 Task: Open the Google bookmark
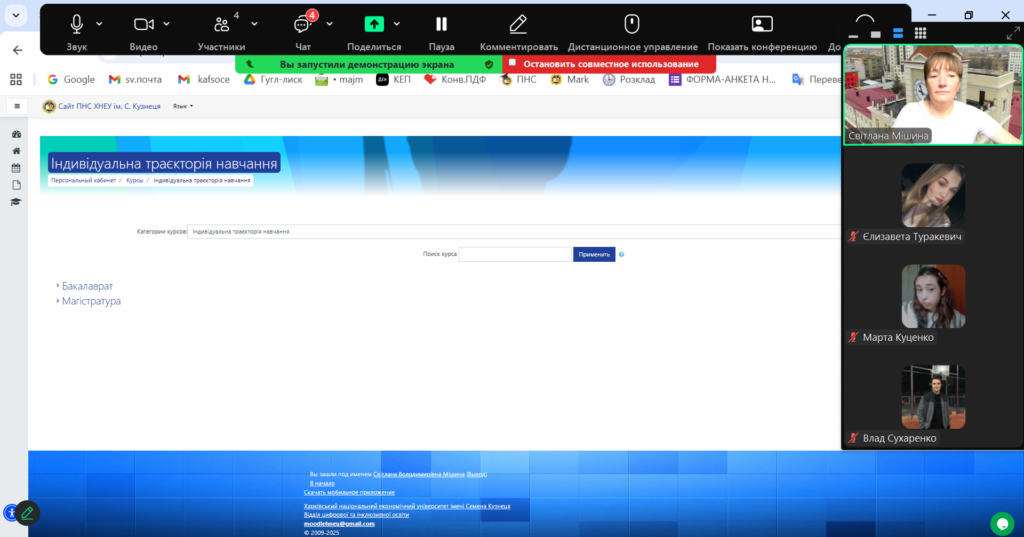click(x=71, y=79)
